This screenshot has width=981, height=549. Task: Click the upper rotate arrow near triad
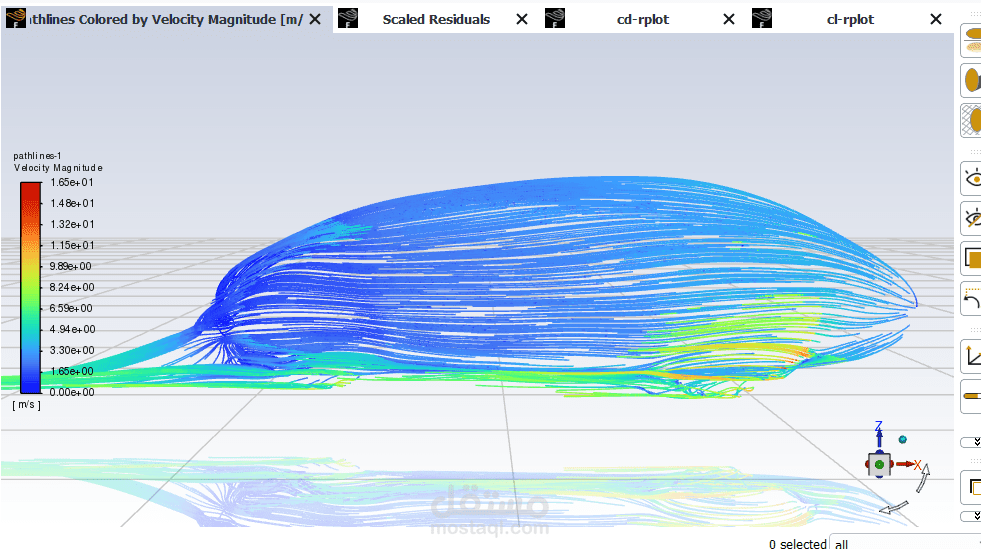tap(923, 478)
